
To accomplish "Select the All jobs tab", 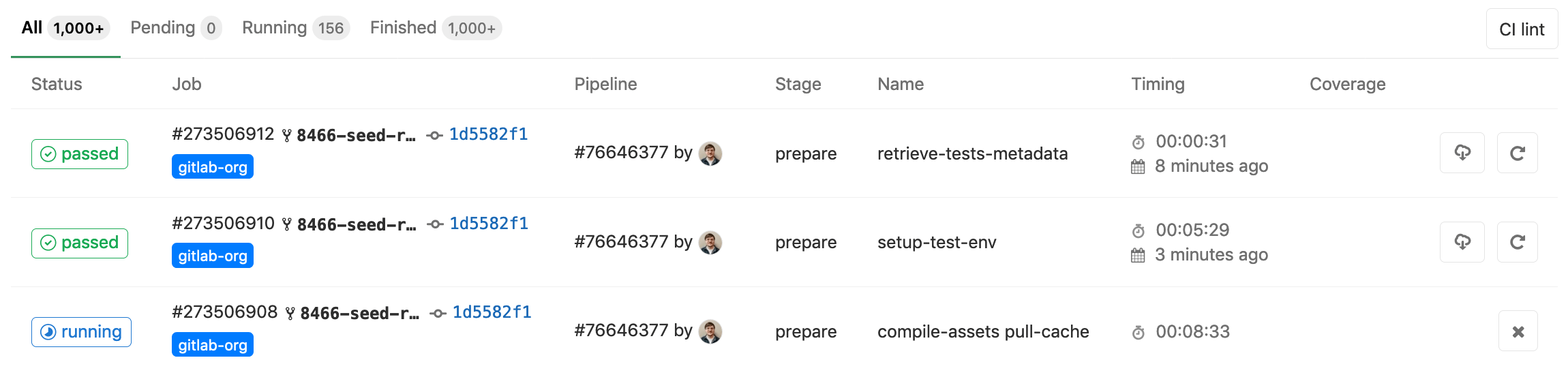I will (65, 28).
